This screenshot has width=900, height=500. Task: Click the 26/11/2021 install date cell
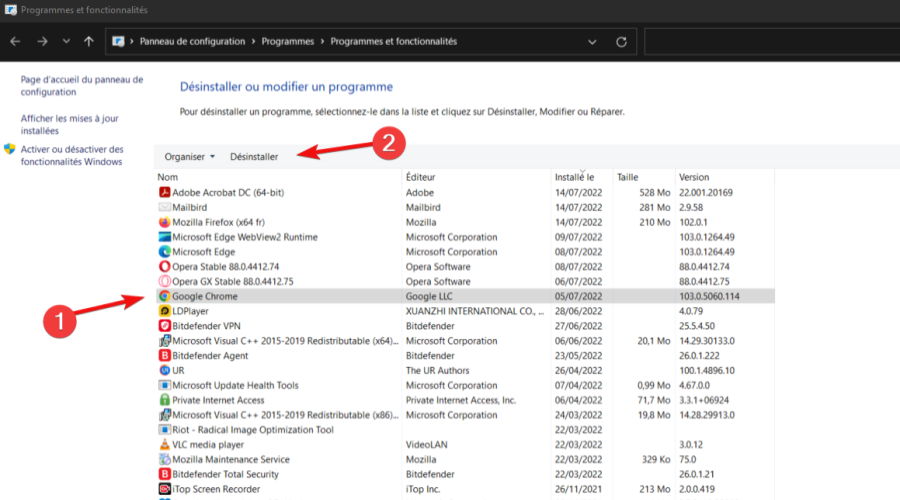pyautogui.click(x=579, y=489)
